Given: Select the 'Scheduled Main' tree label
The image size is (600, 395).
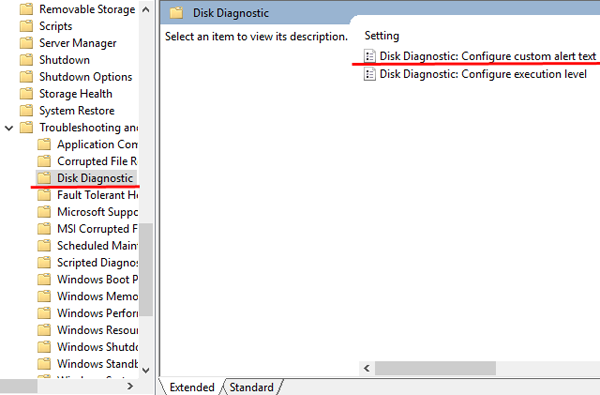Looking at the screenshot, I should [97, 245].
